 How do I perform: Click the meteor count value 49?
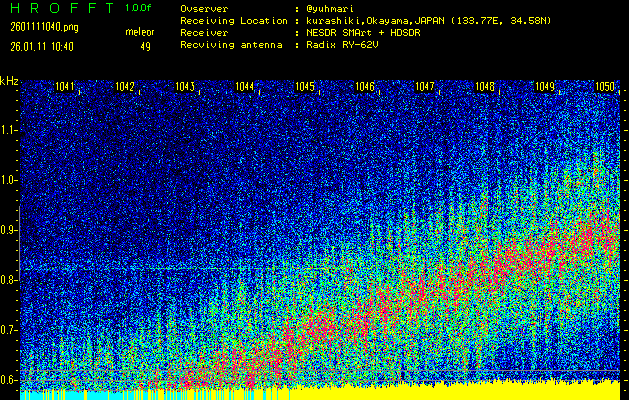point(146,45)
